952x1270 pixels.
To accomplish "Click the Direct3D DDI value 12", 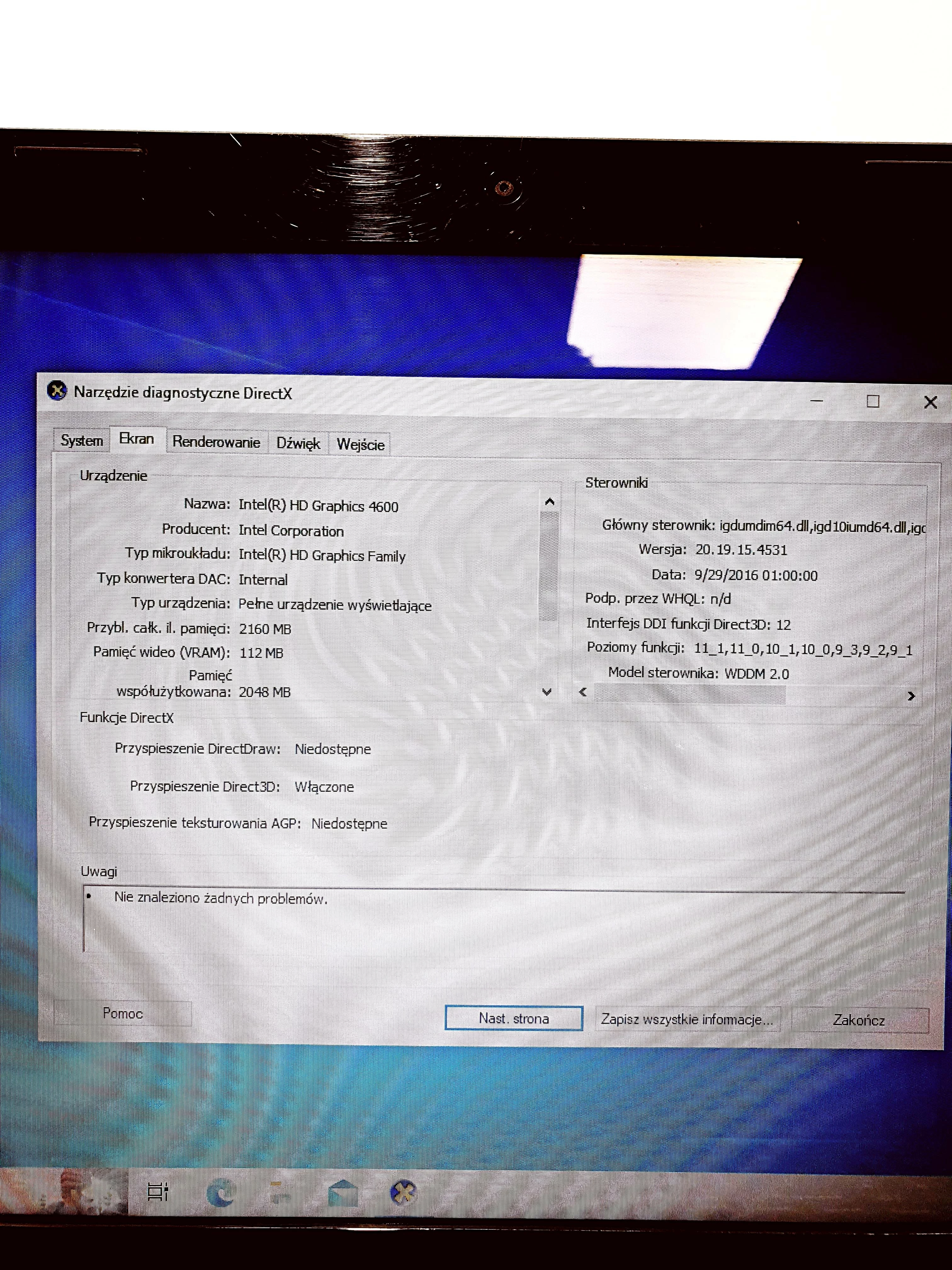I will click(x=783, y=625).
